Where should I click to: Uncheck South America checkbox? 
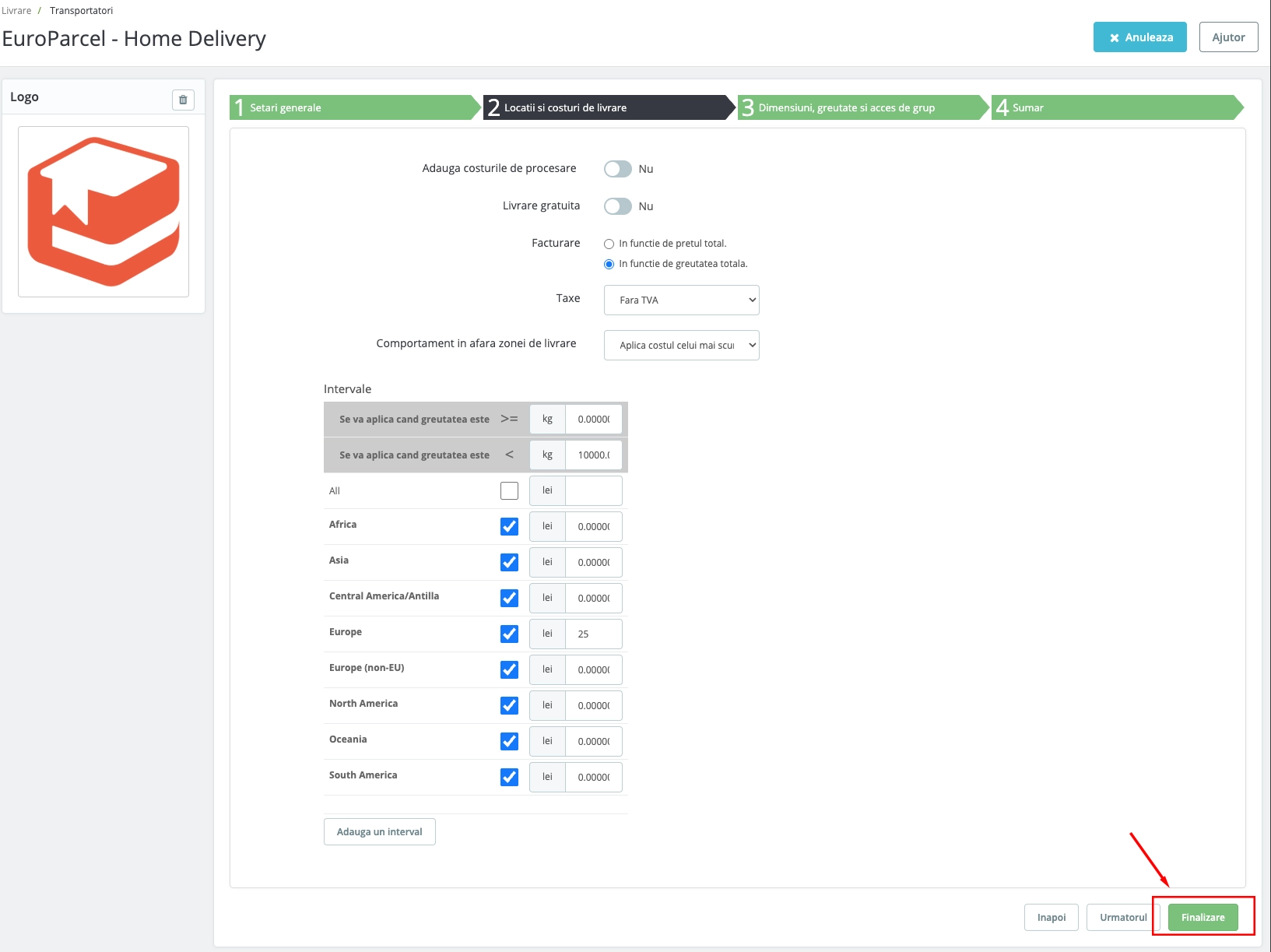(509, 777)
